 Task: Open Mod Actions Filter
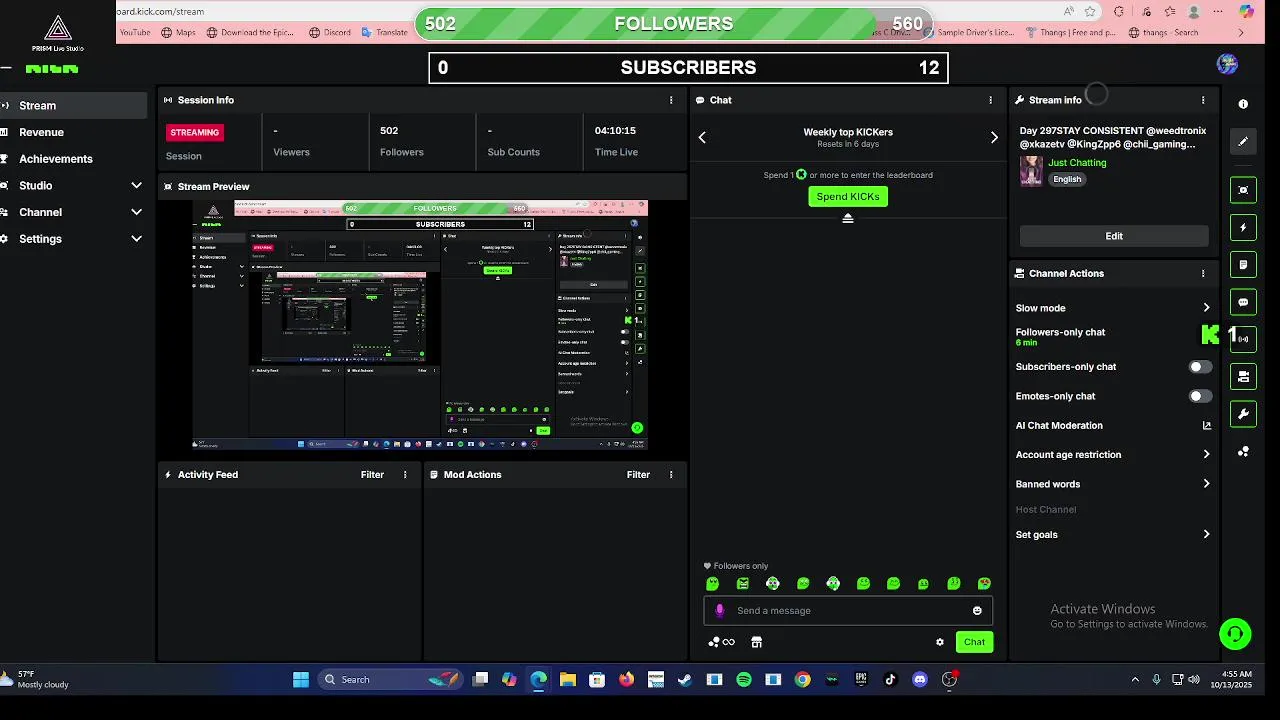[x=638, y=475]
